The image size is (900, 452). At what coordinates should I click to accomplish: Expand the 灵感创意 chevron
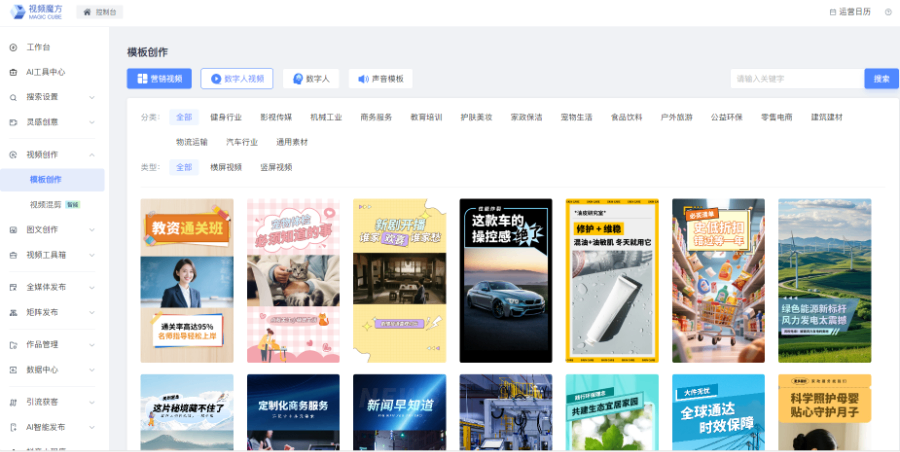pos(92,122)
